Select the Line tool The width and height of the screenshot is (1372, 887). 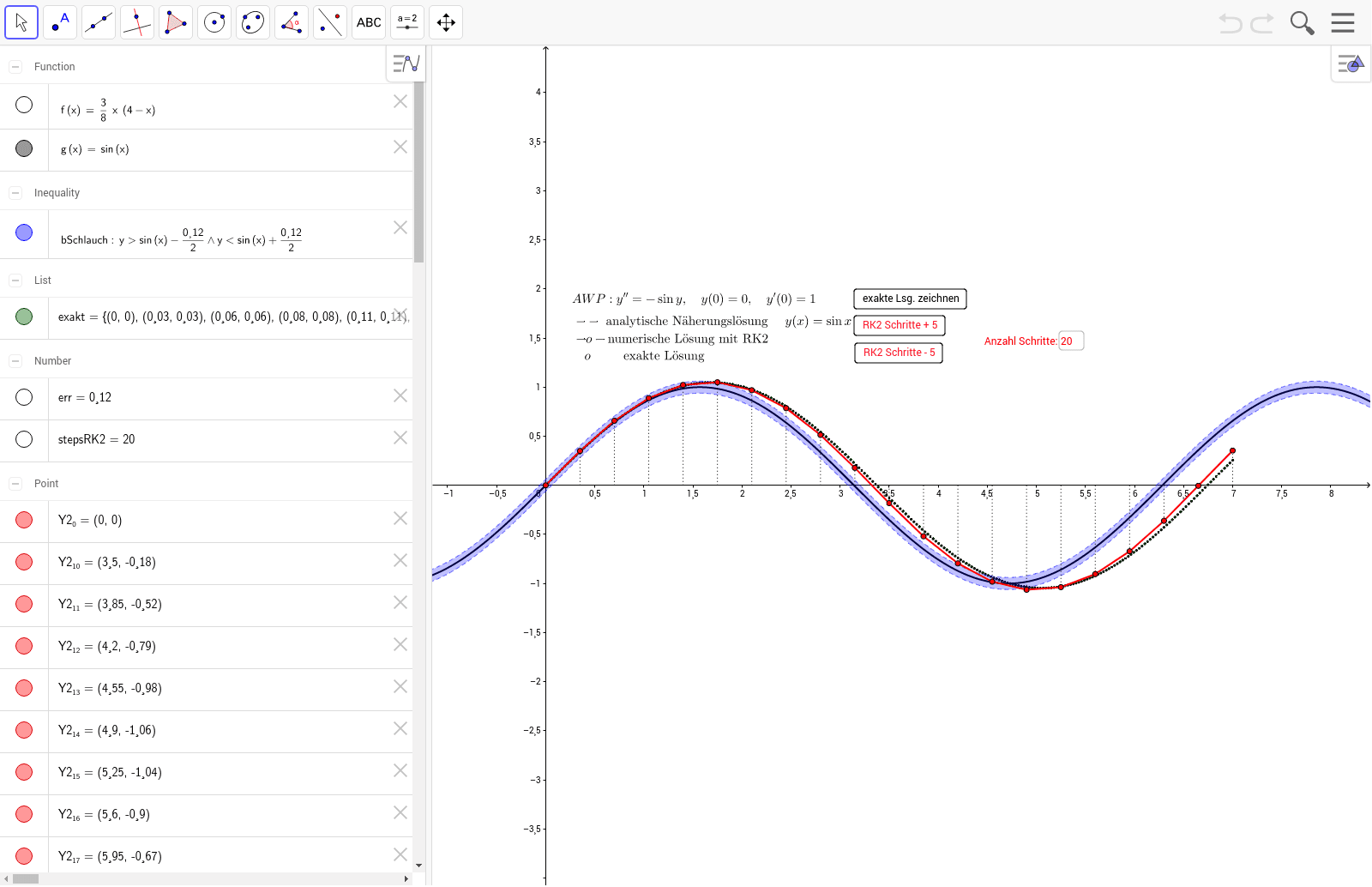click(x=99, y=22)
